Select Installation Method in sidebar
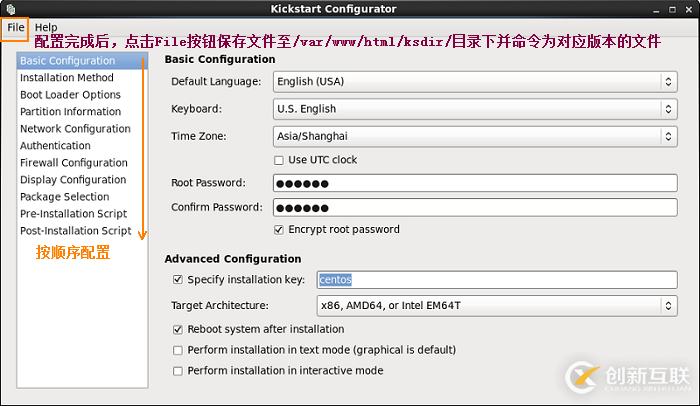700x406 pixels. click(67, 78)
